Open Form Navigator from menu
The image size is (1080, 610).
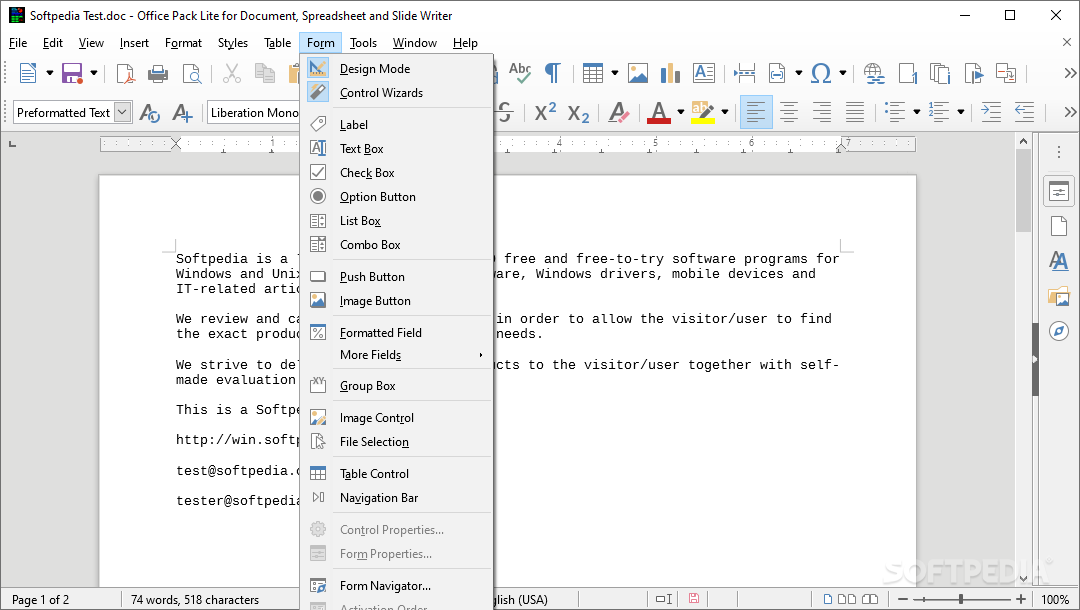(397, 586)
